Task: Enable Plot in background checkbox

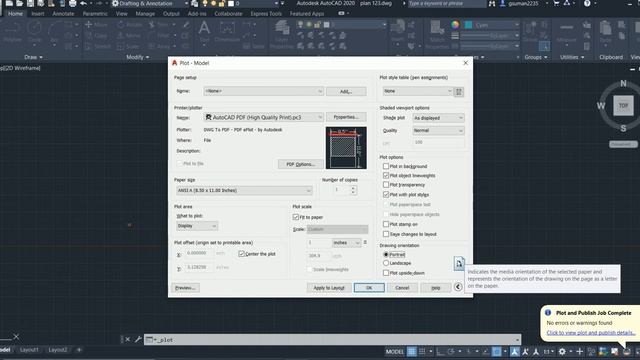Action: click(x=386, y=166)
